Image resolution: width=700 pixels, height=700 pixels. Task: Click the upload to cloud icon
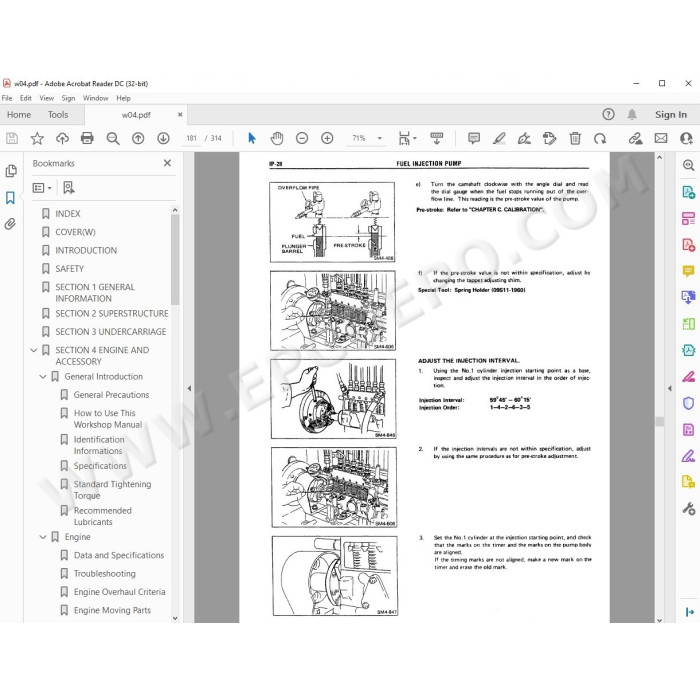pyautogui.click(x=62, y=138)
